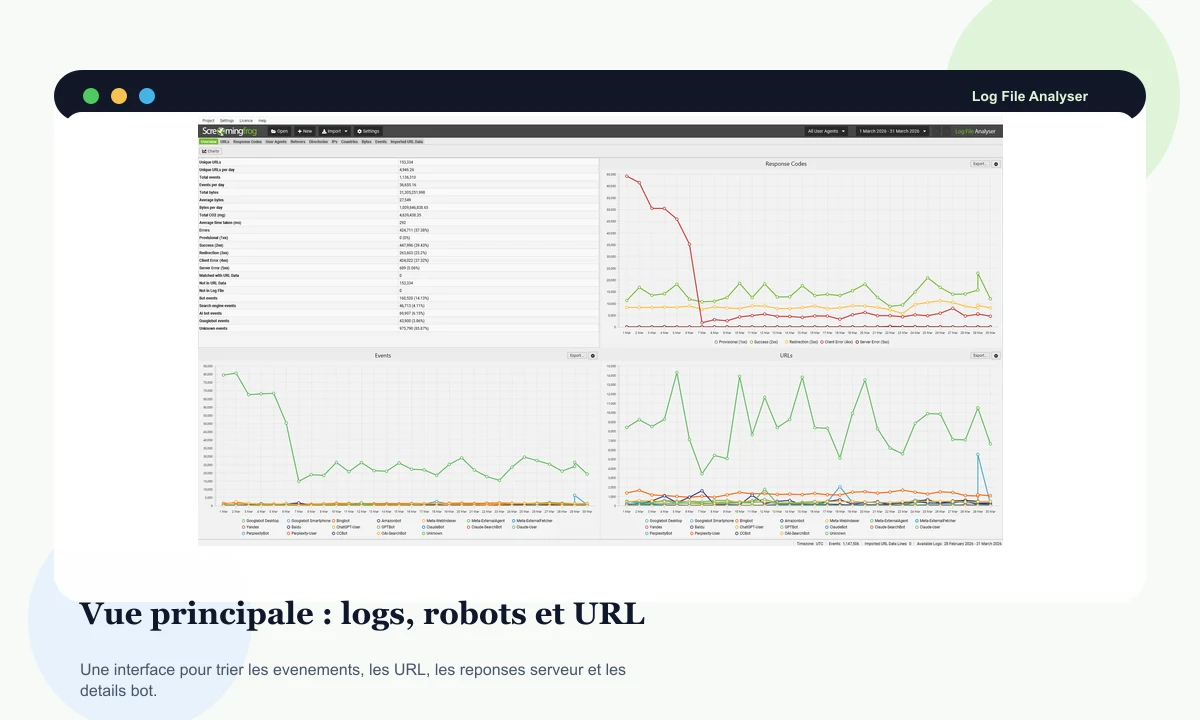Screen dimensions: 1200x720
Task: Switch to the Events tab
Action: [x=381, y=142]
